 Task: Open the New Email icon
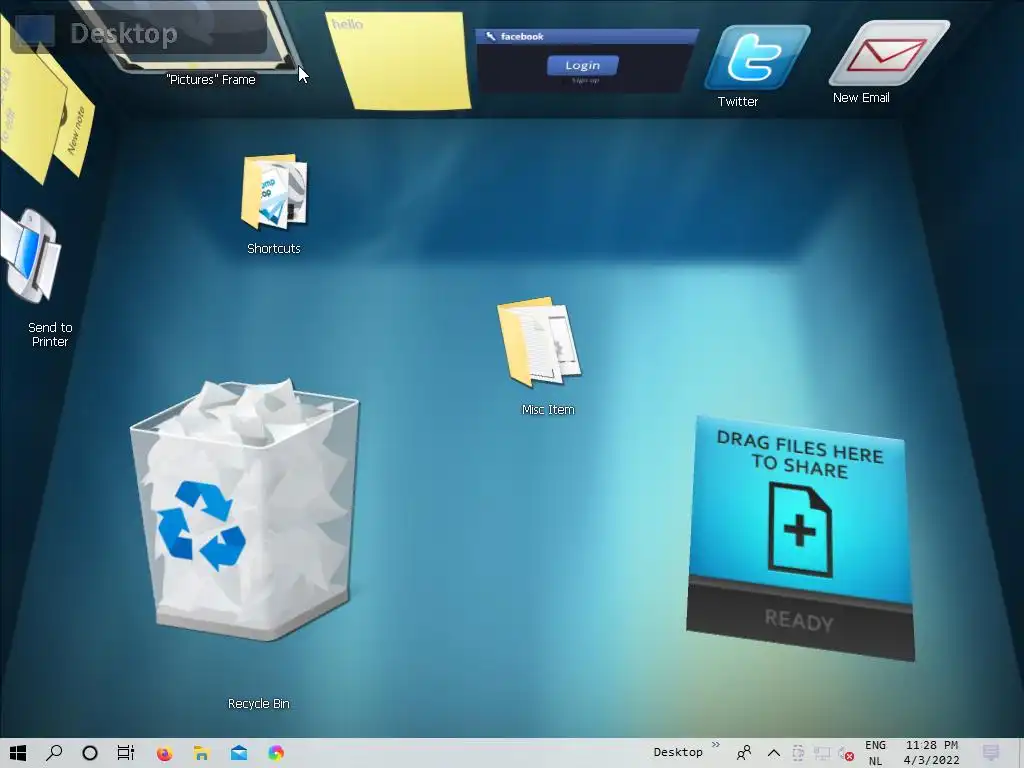(x=889, y=53)
